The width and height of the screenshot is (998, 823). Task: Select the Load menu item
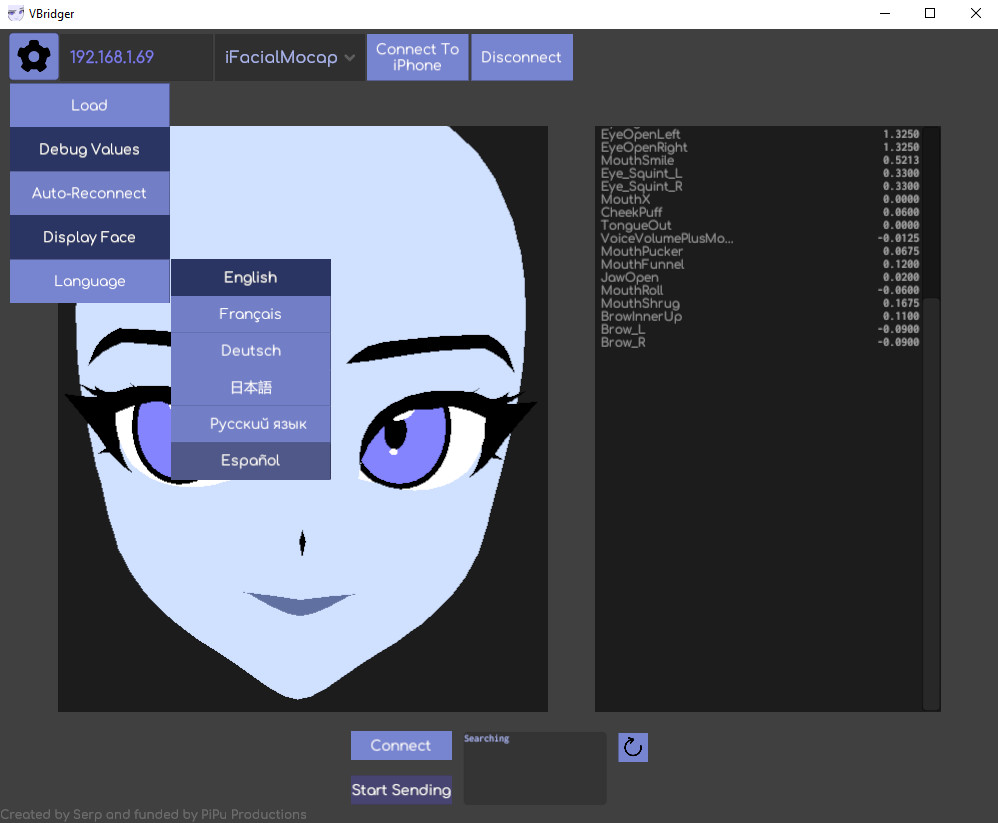coord(89,105)
